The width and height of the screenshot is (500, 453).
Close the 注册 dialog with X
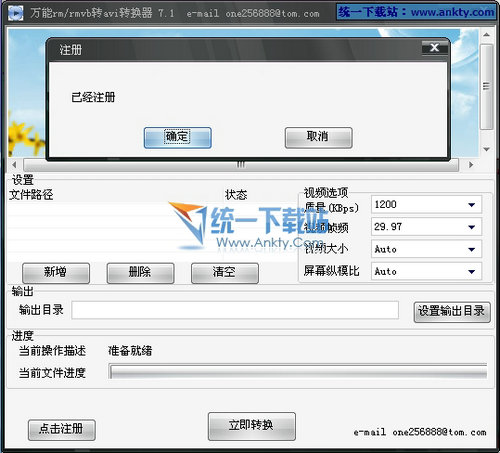tap(434, 48)
